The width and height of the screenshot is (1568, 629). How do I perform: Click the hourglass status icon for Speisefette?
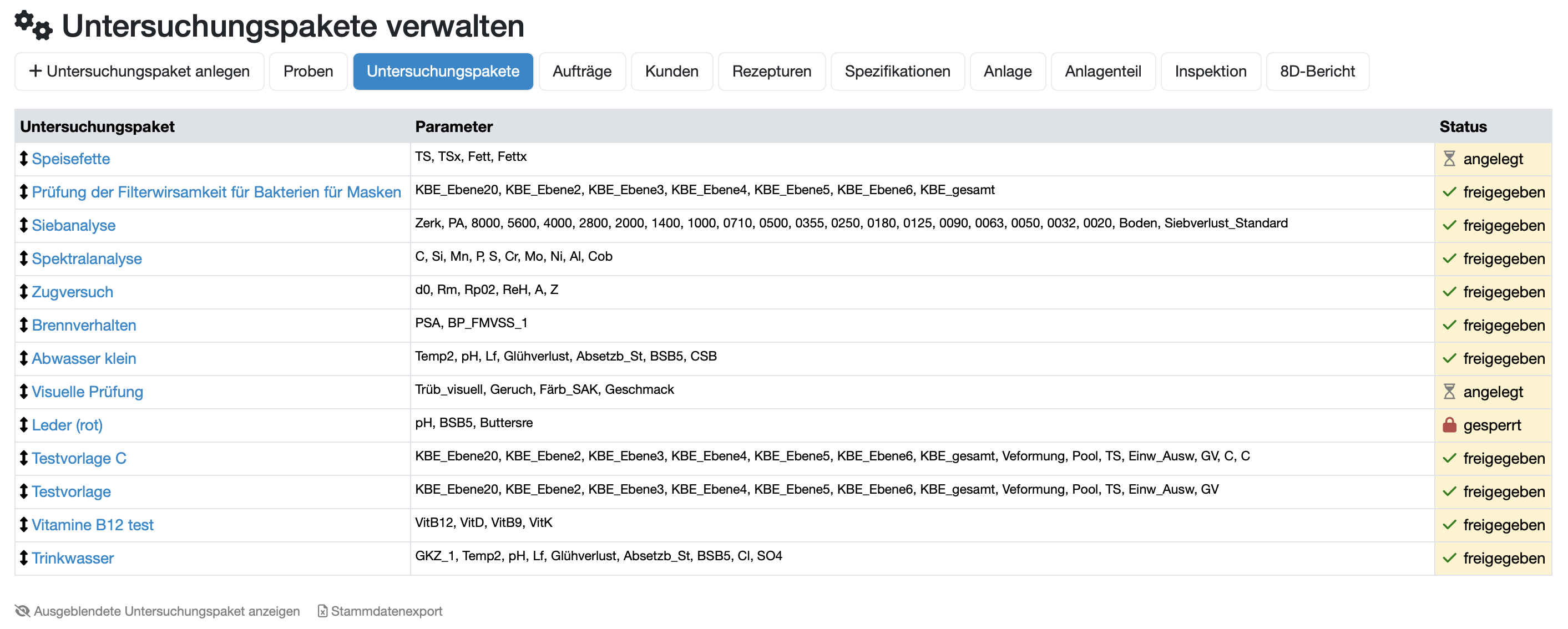coord(1449,159)
